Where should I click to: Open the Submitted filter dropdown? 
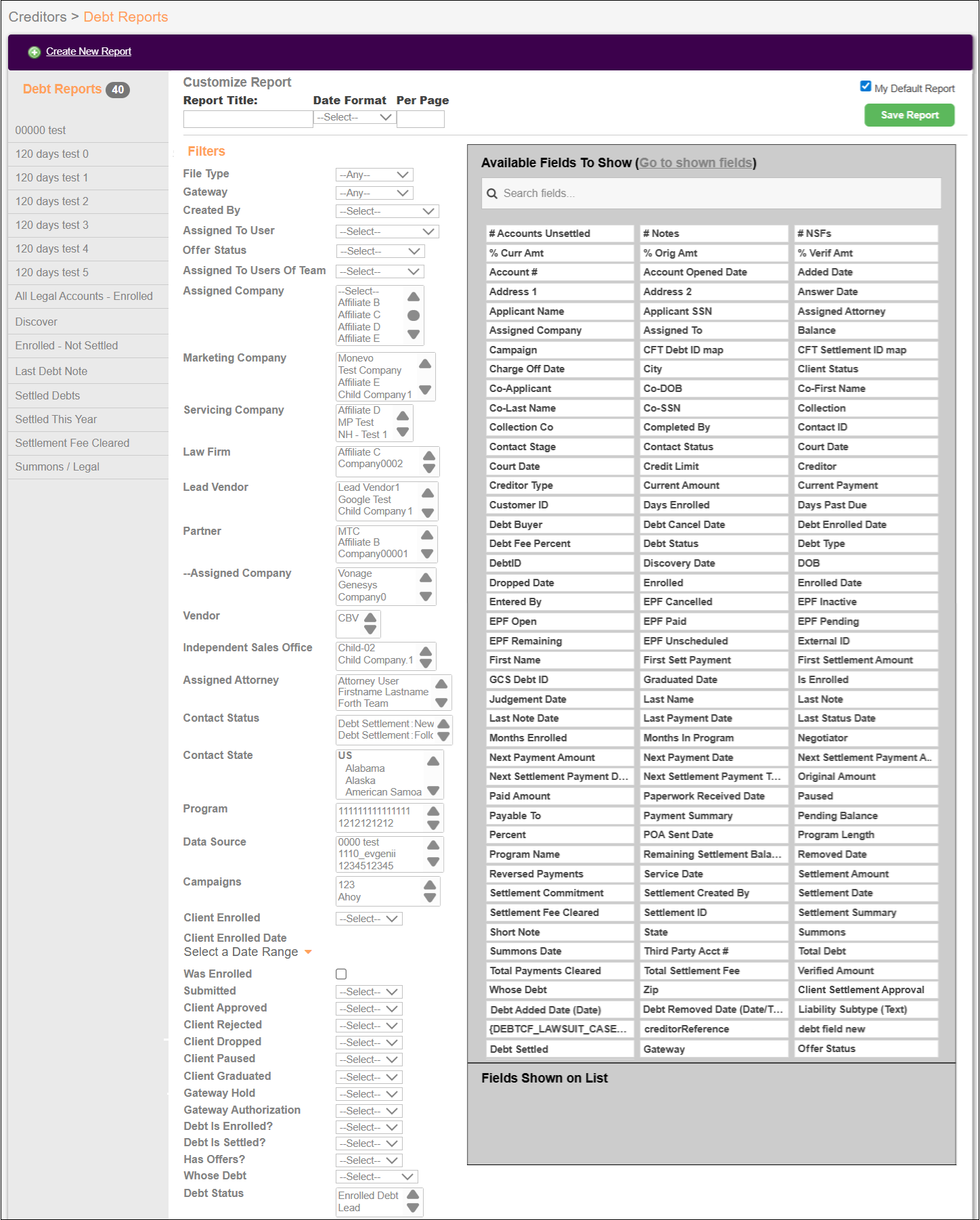(370, 993)
